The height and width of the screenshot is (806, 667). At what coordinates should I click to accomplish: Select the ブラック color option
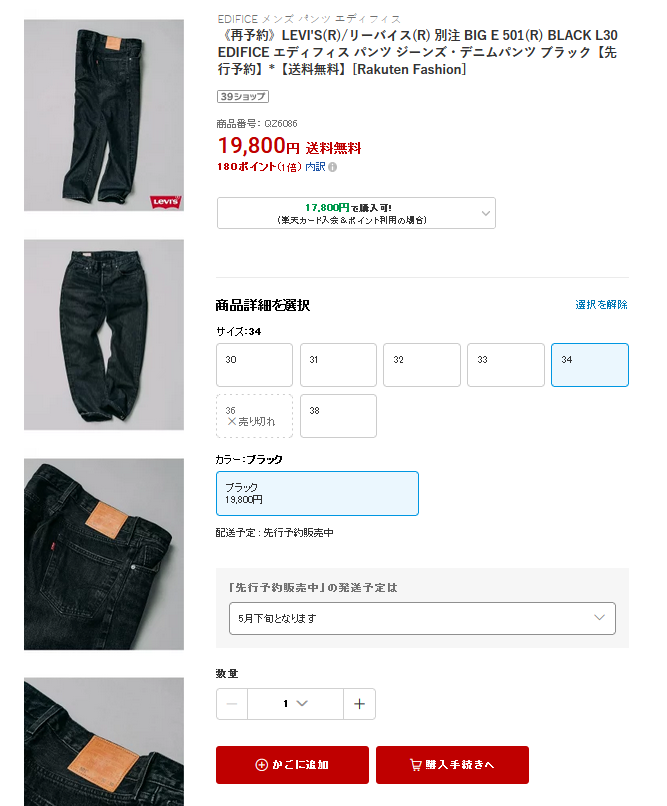pos(317,493)
